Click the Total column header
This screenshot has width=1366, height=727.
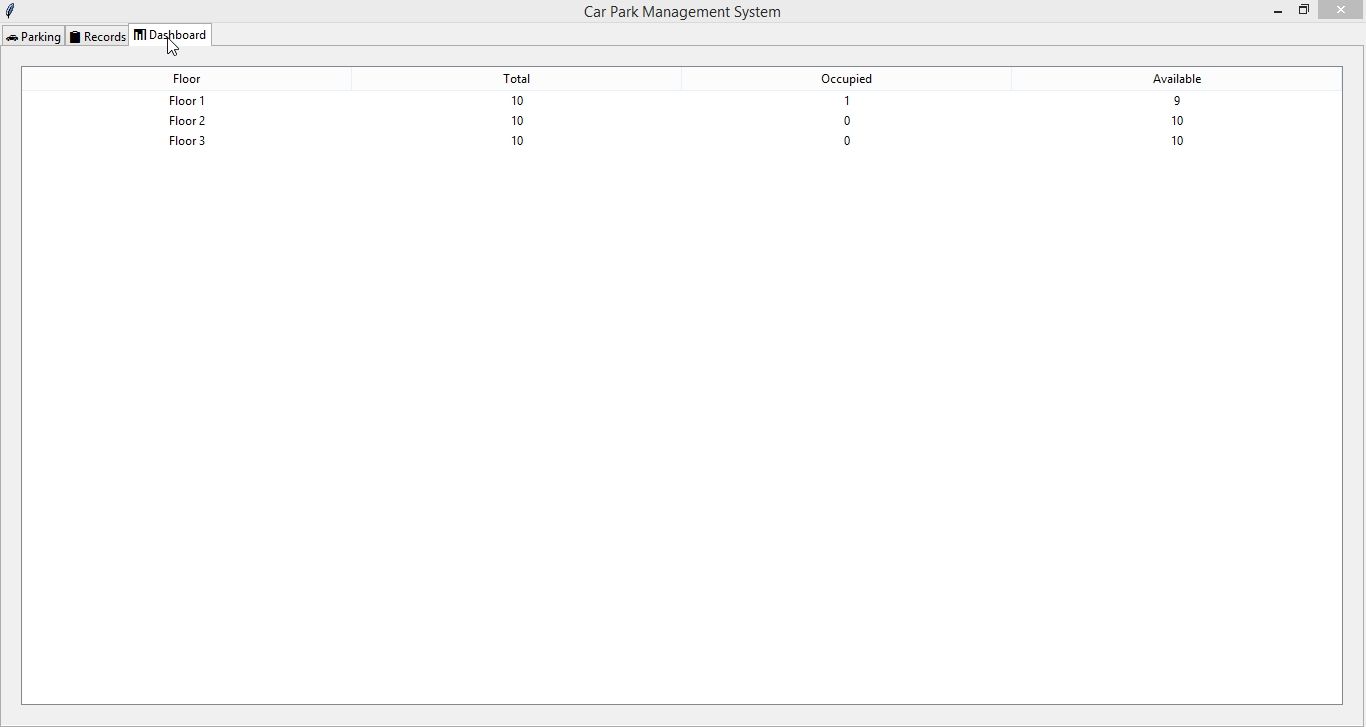click(x=517, y=79)
